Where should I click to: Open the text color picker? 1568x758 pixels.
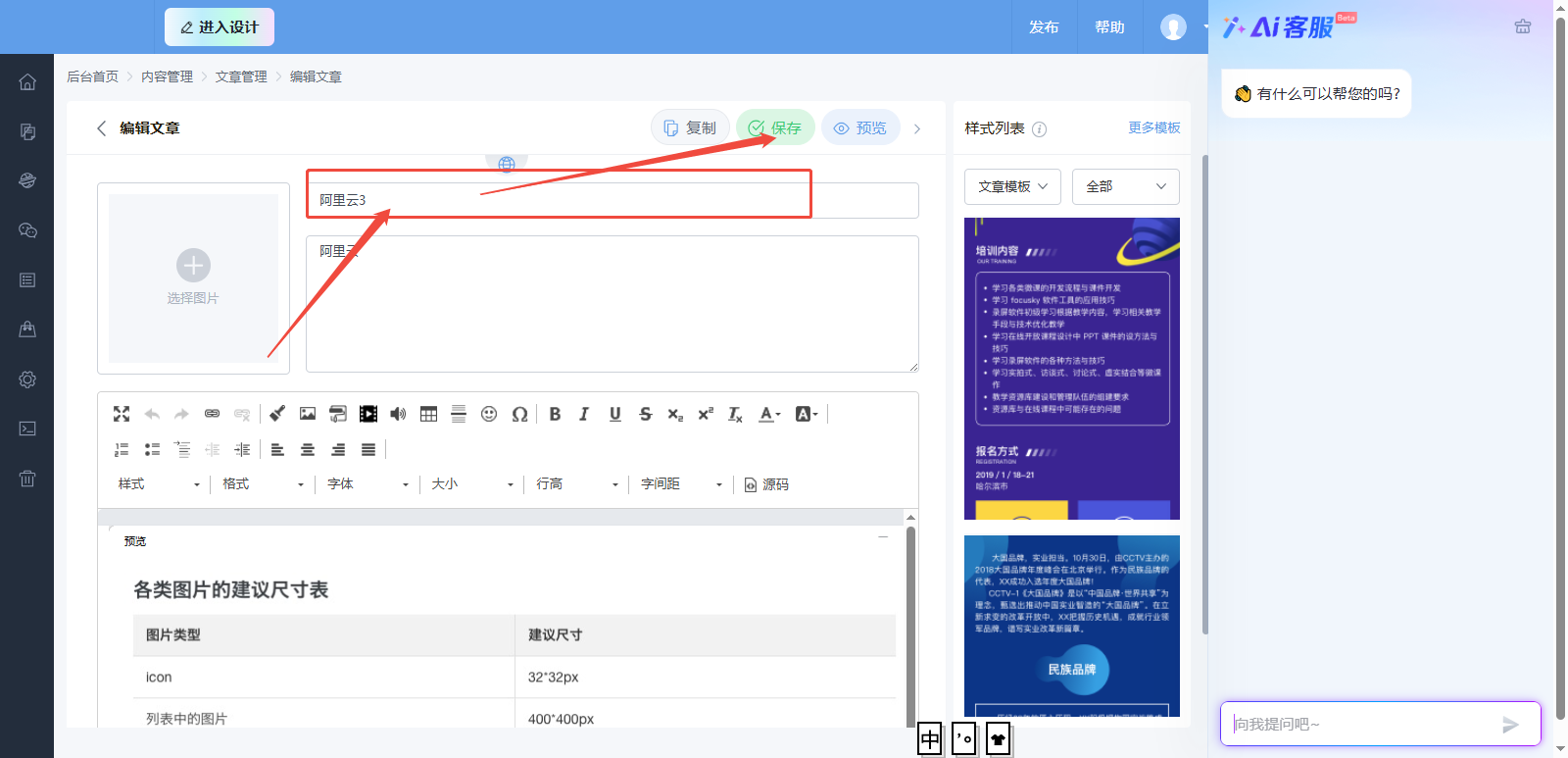769,414
